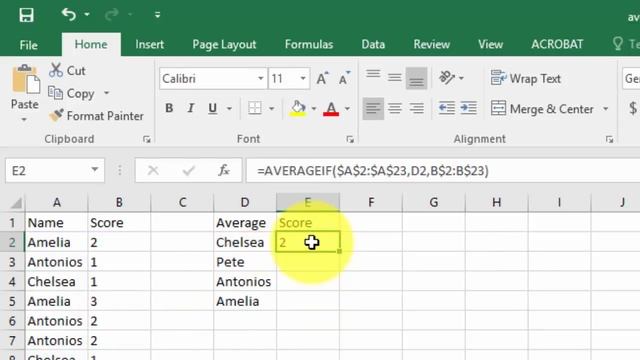Open the Alignment dialog launcher
The width and height of the screenshot is (640, 360).
[x=609, y=140]
